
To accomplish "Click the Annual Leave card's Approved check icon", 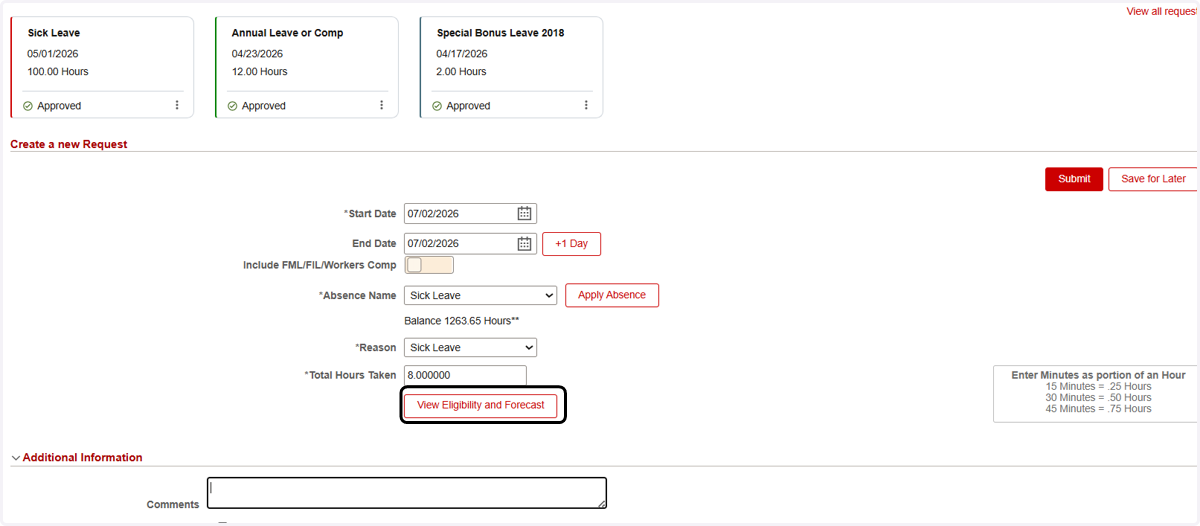I will tap(233, 106).
